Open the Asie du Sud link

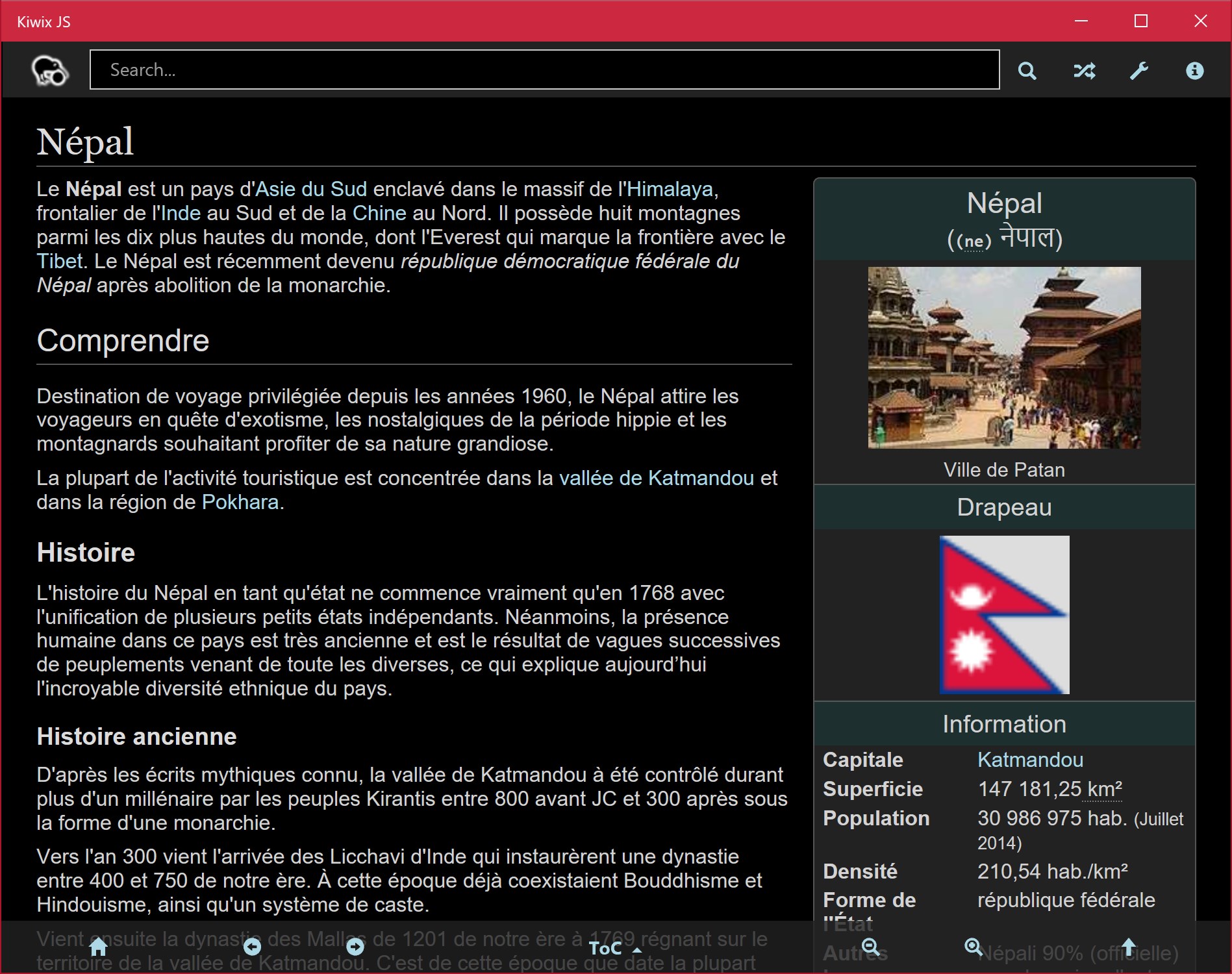310,189
